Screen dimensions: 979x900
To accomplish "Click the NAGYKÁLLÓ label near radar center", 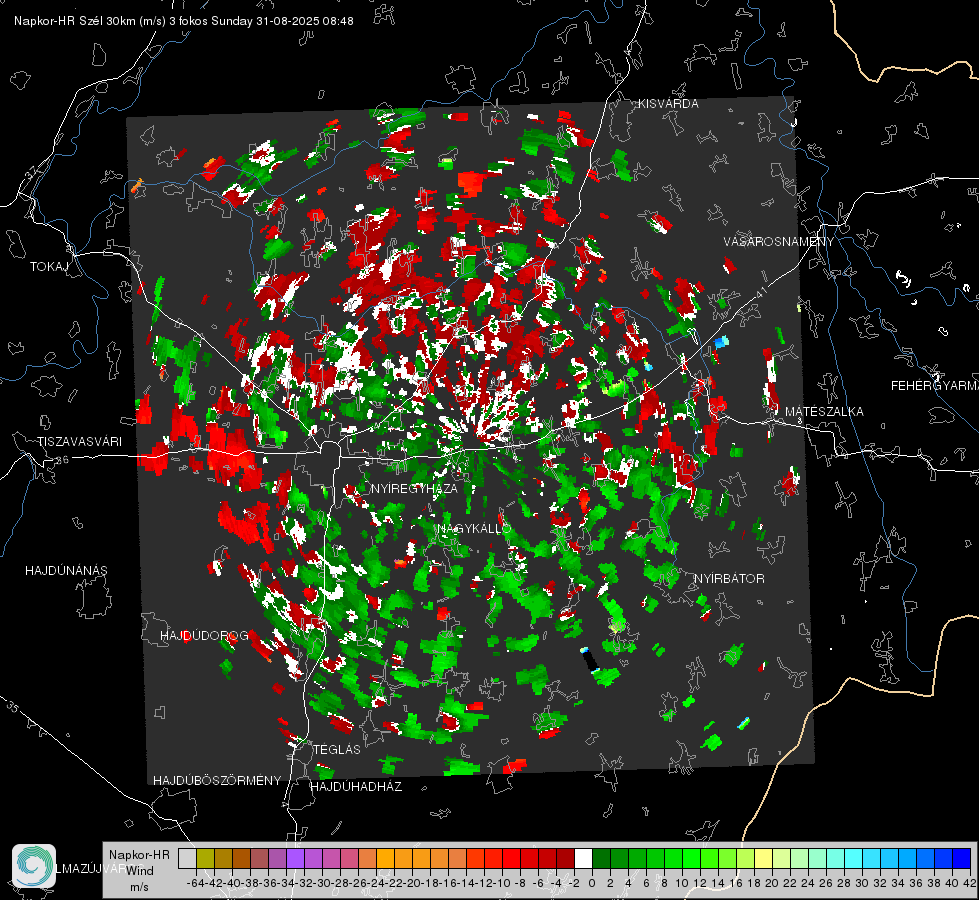I will 474,529.
